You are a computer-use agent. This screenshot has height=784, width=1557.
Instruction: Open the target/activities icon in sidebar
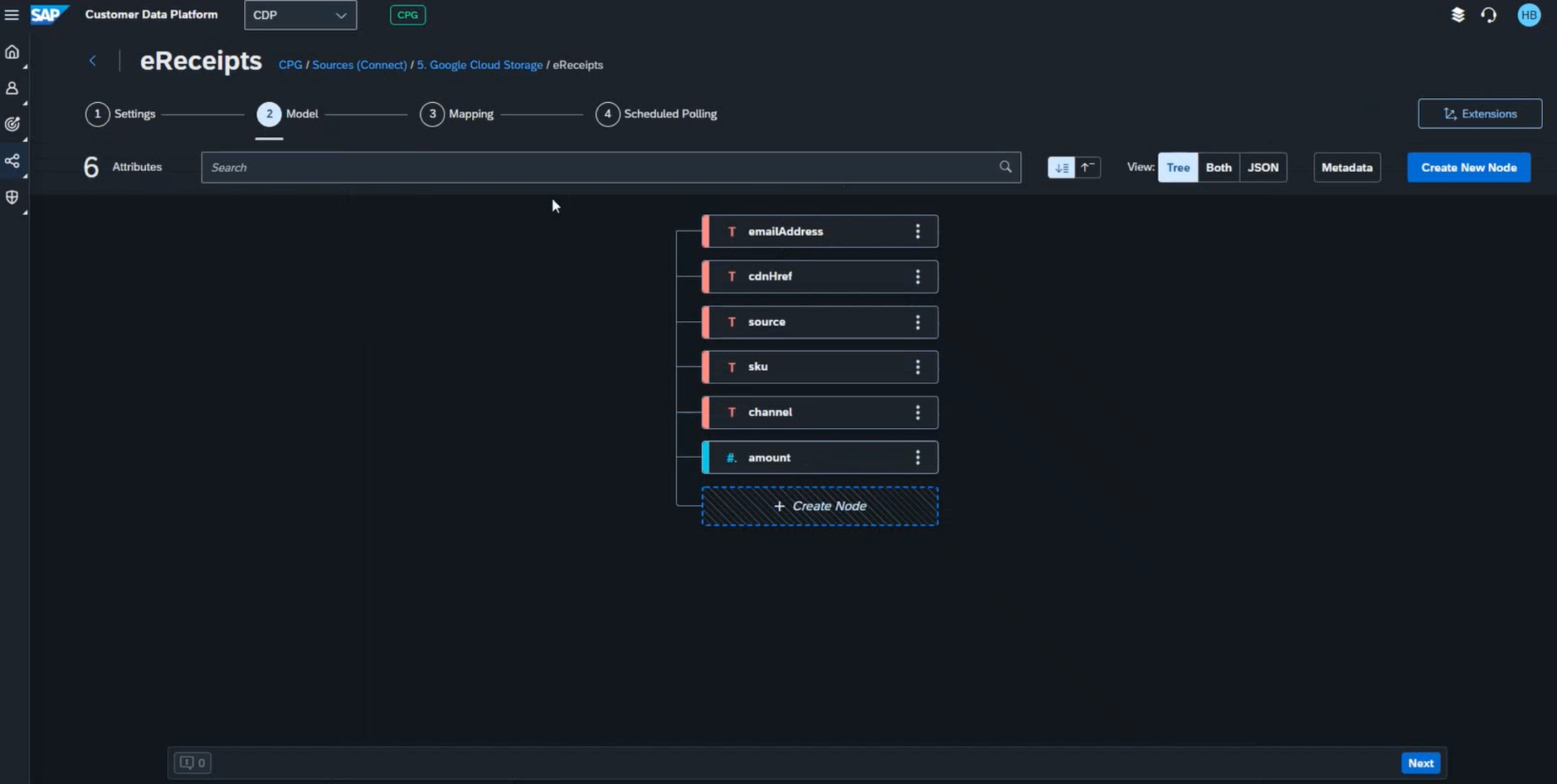[x=12, y=124]
